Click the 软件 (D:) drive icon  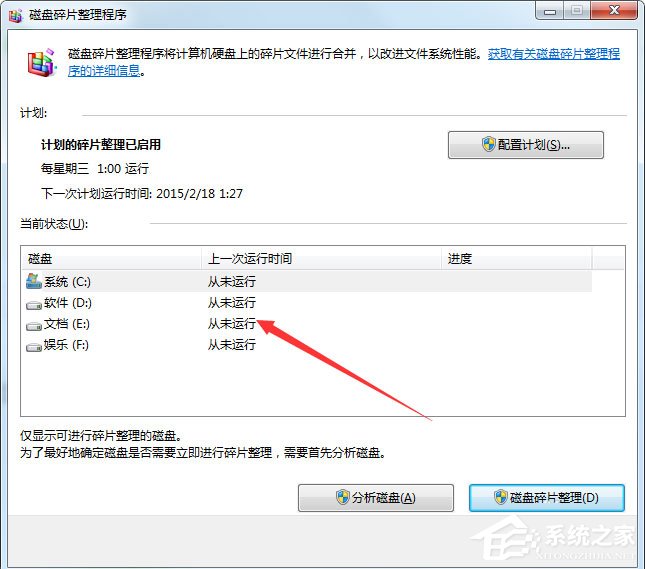34,303
